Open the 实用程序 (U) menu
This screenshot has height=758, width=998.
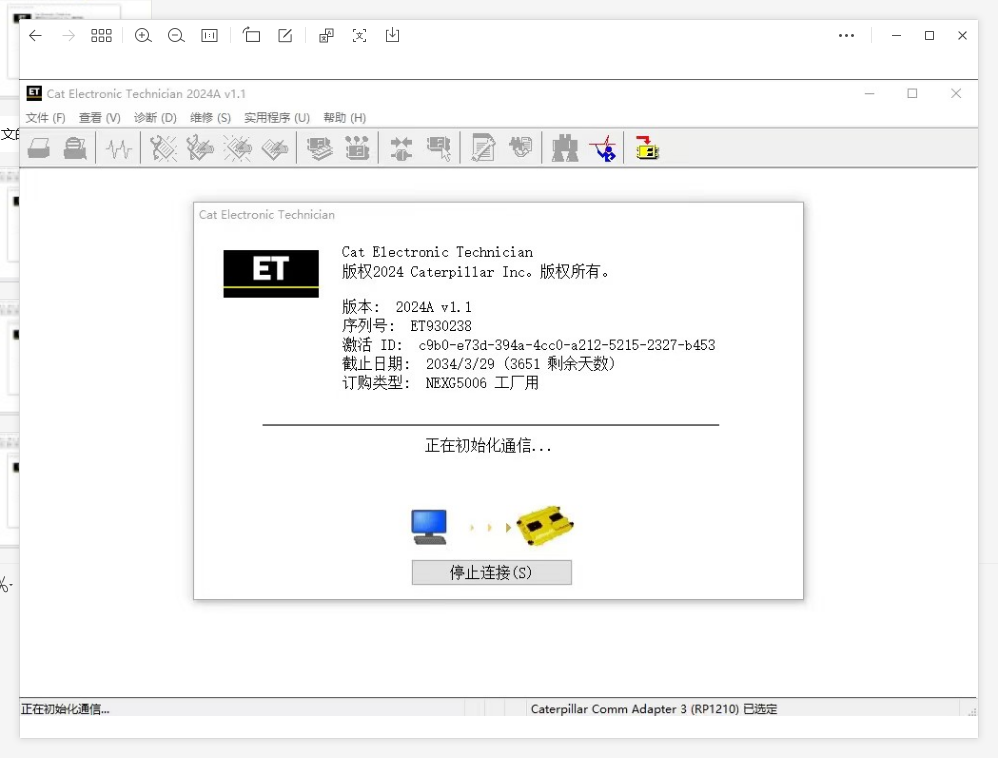pyautogui.click(x=277, y=118)
